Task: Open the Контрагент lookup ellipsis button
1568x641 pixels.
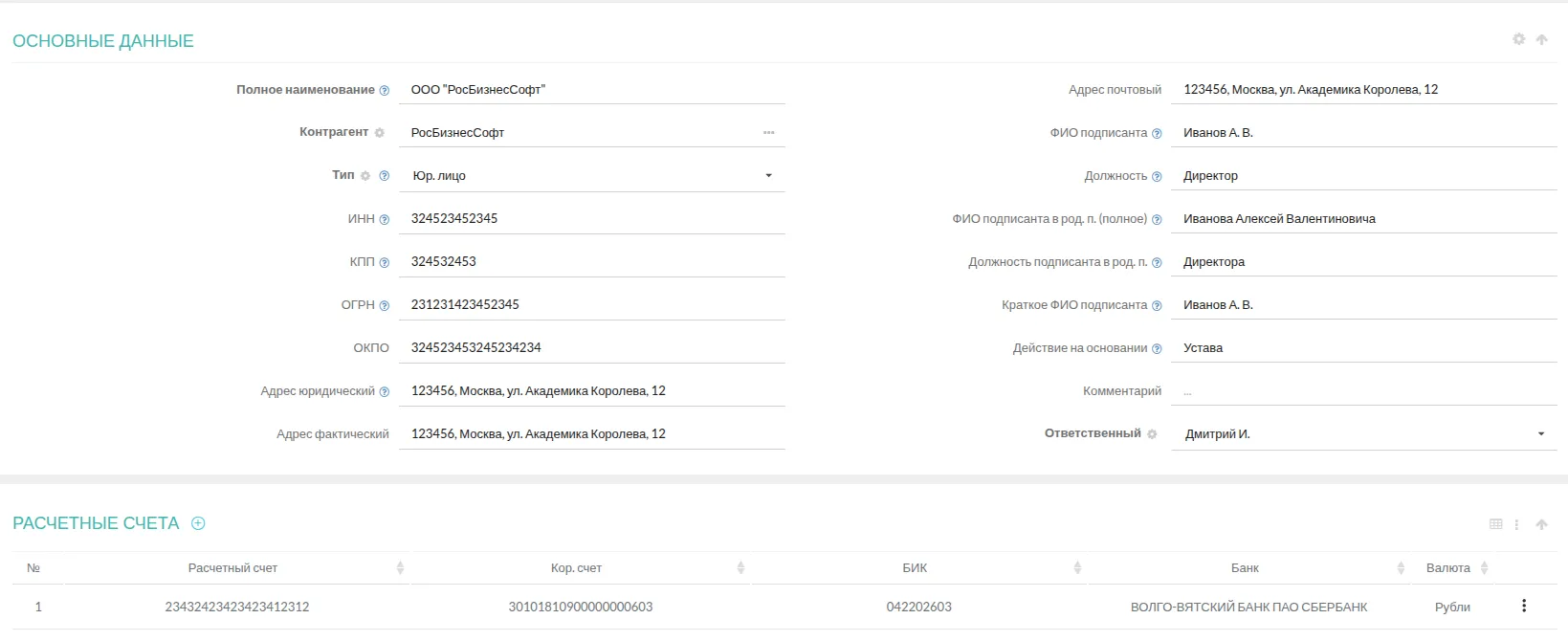Action: point(768,133)
